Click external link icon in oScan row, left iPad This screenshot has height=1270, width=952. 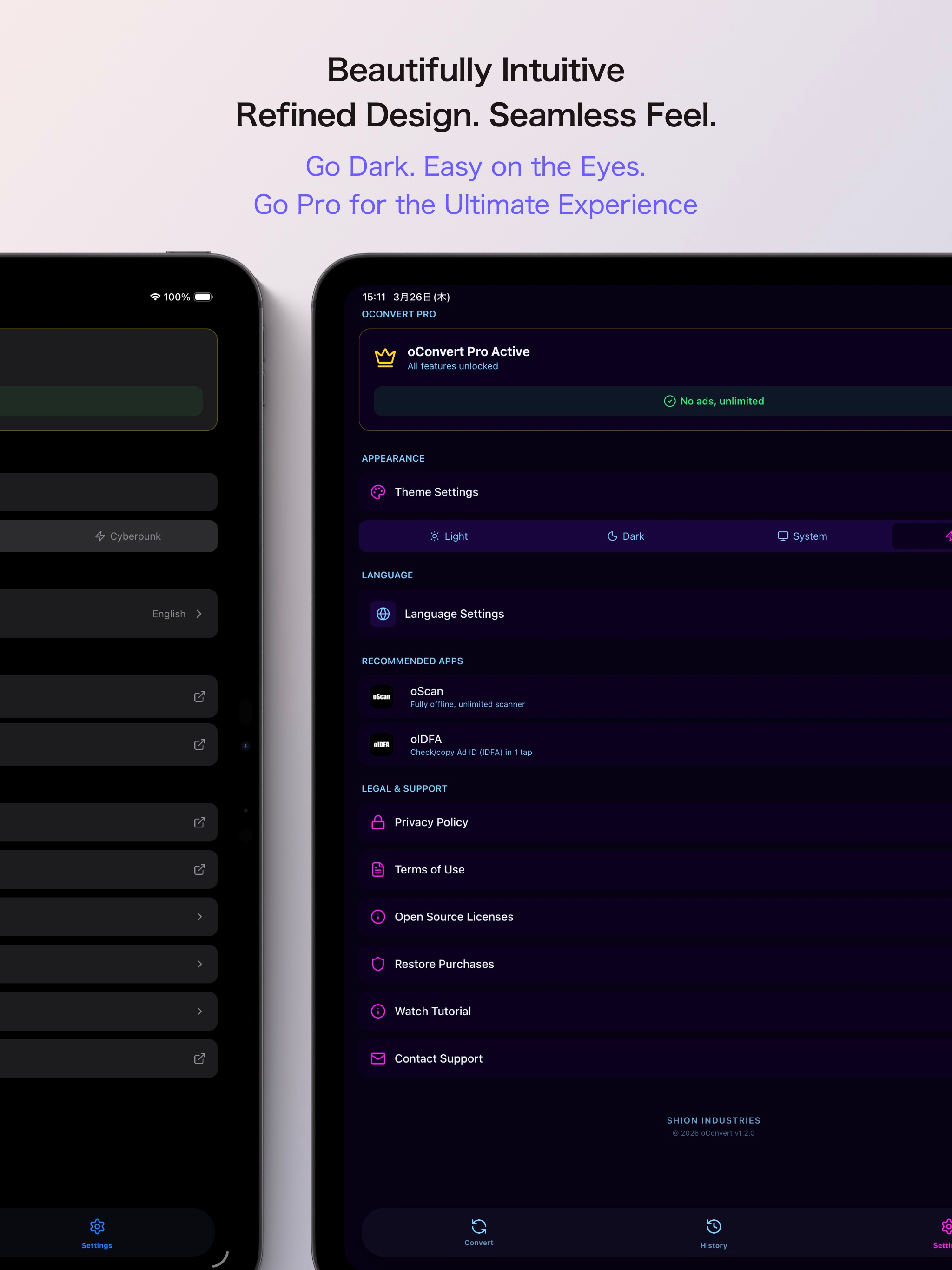(199, 696)
